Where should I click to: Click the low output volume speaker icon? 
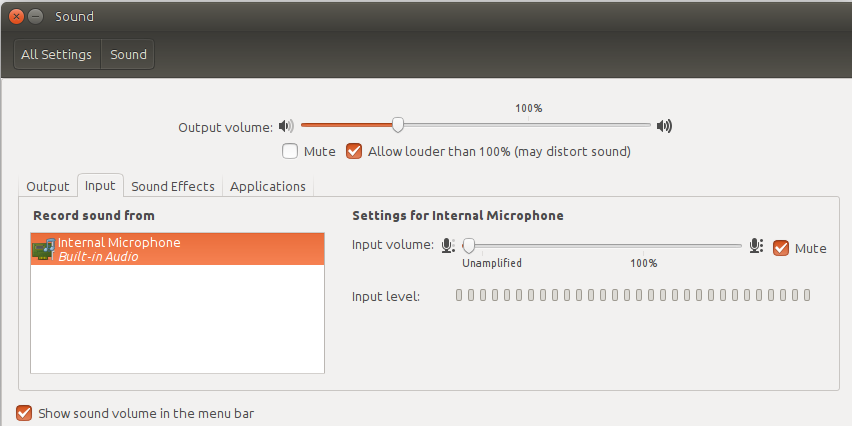287,126
